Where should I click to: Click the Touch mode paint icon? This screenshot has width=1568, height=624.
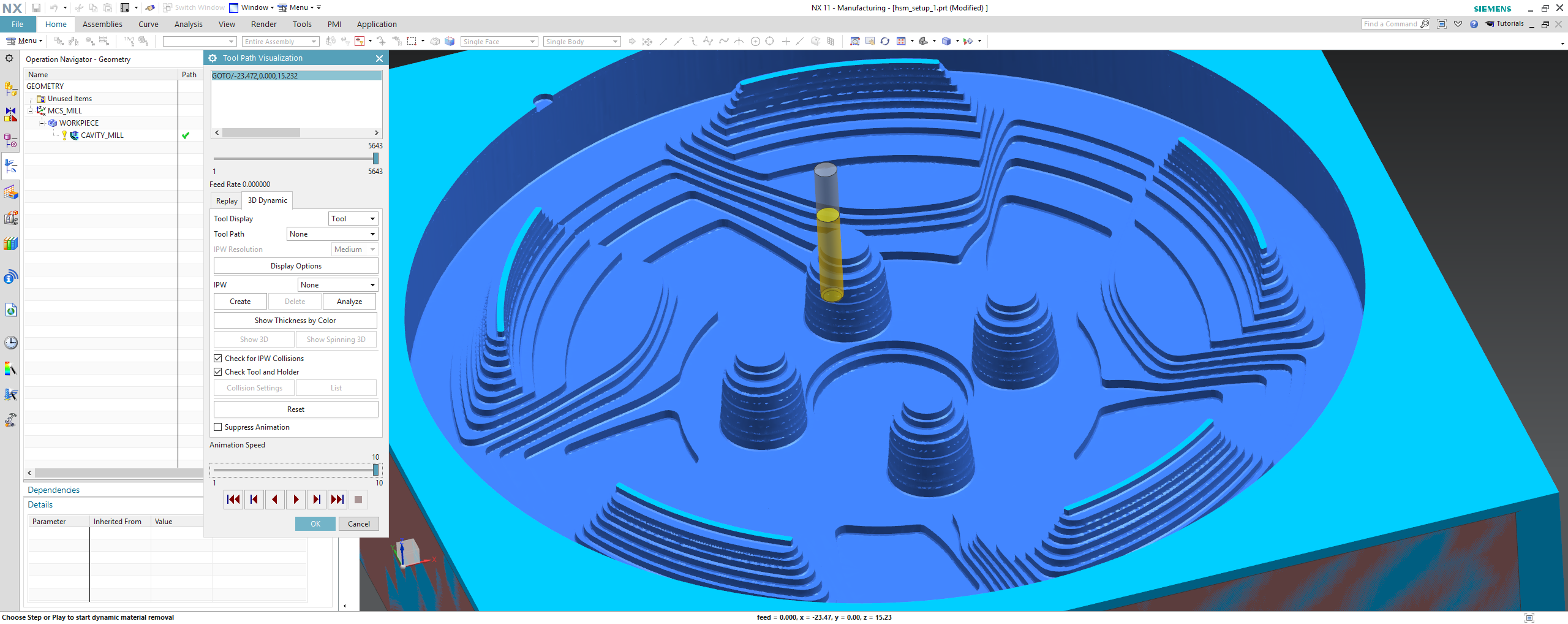(x=150, y=8)
